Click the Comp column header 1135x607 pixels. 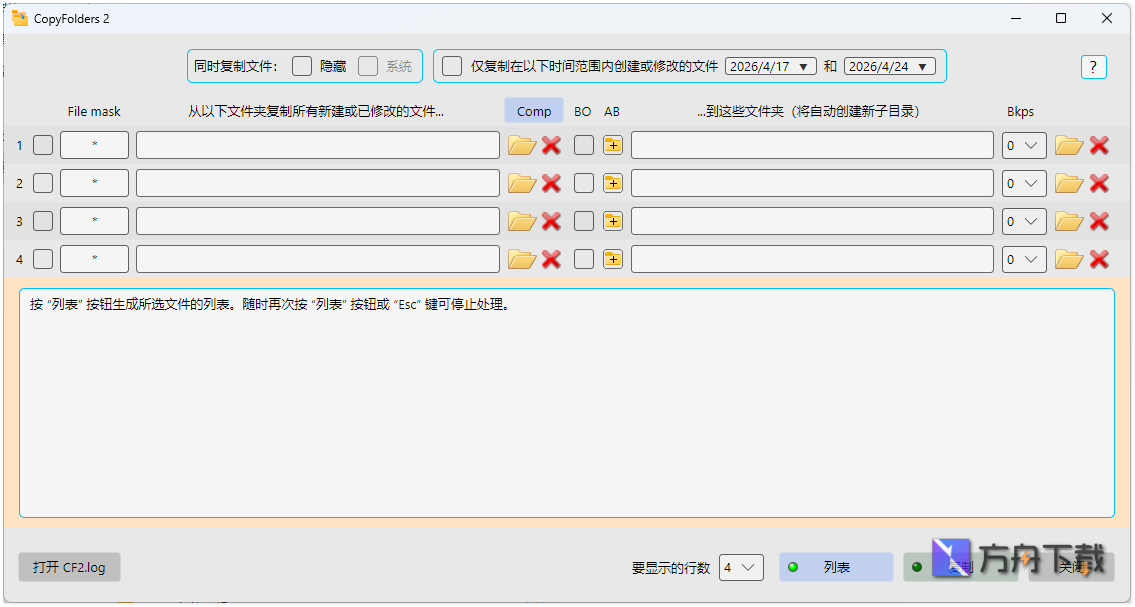pos(533,110)
